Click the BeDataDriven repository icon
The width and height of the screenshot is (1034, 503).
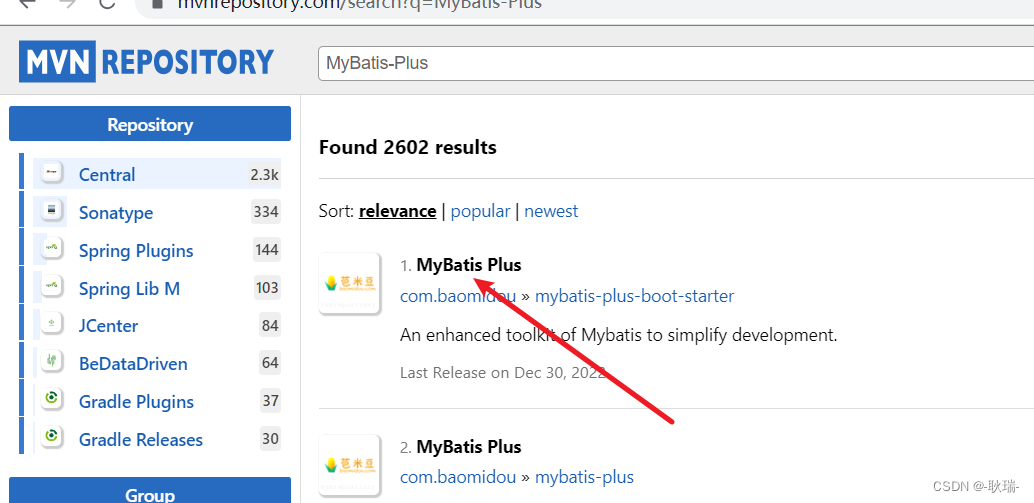click(51, 363)
